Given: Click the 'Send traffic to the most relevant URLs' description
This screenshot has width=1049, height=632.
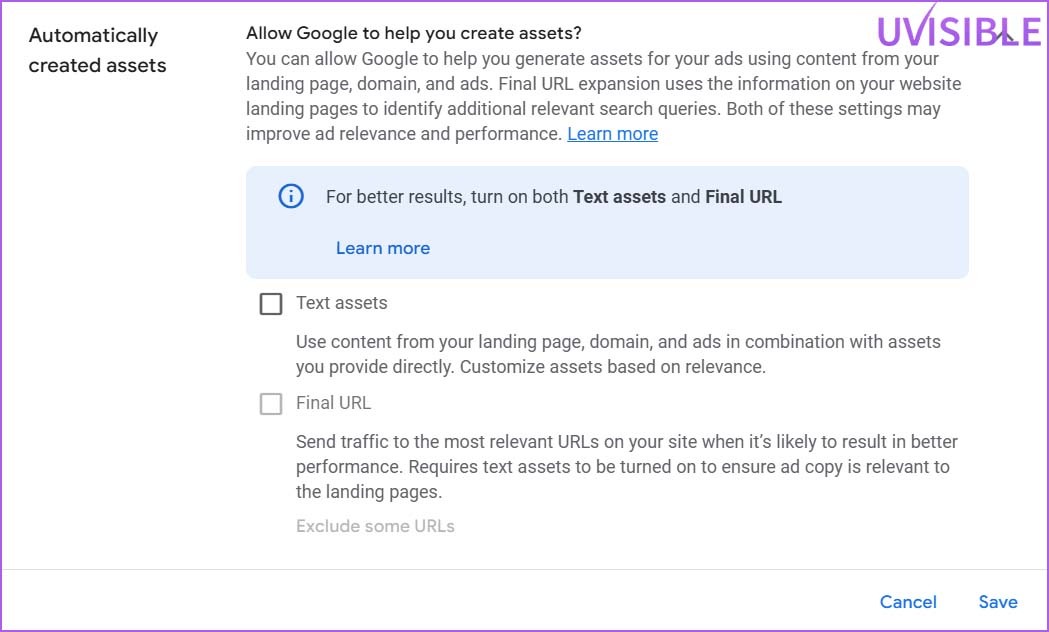Looking at the screenshot, I should coord(627,467).
